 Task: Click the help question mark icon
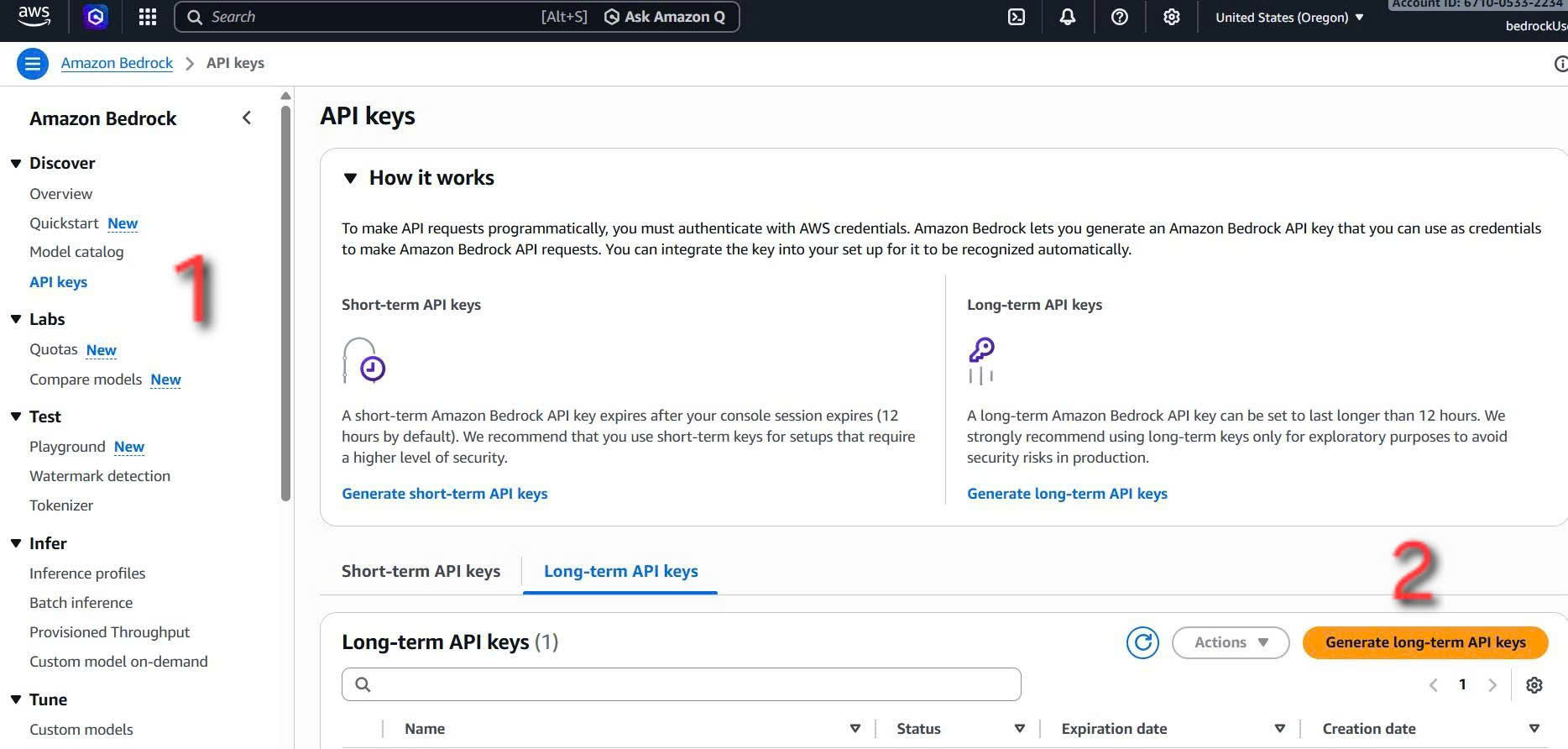pyautogui.click(x=1119, y=17)
